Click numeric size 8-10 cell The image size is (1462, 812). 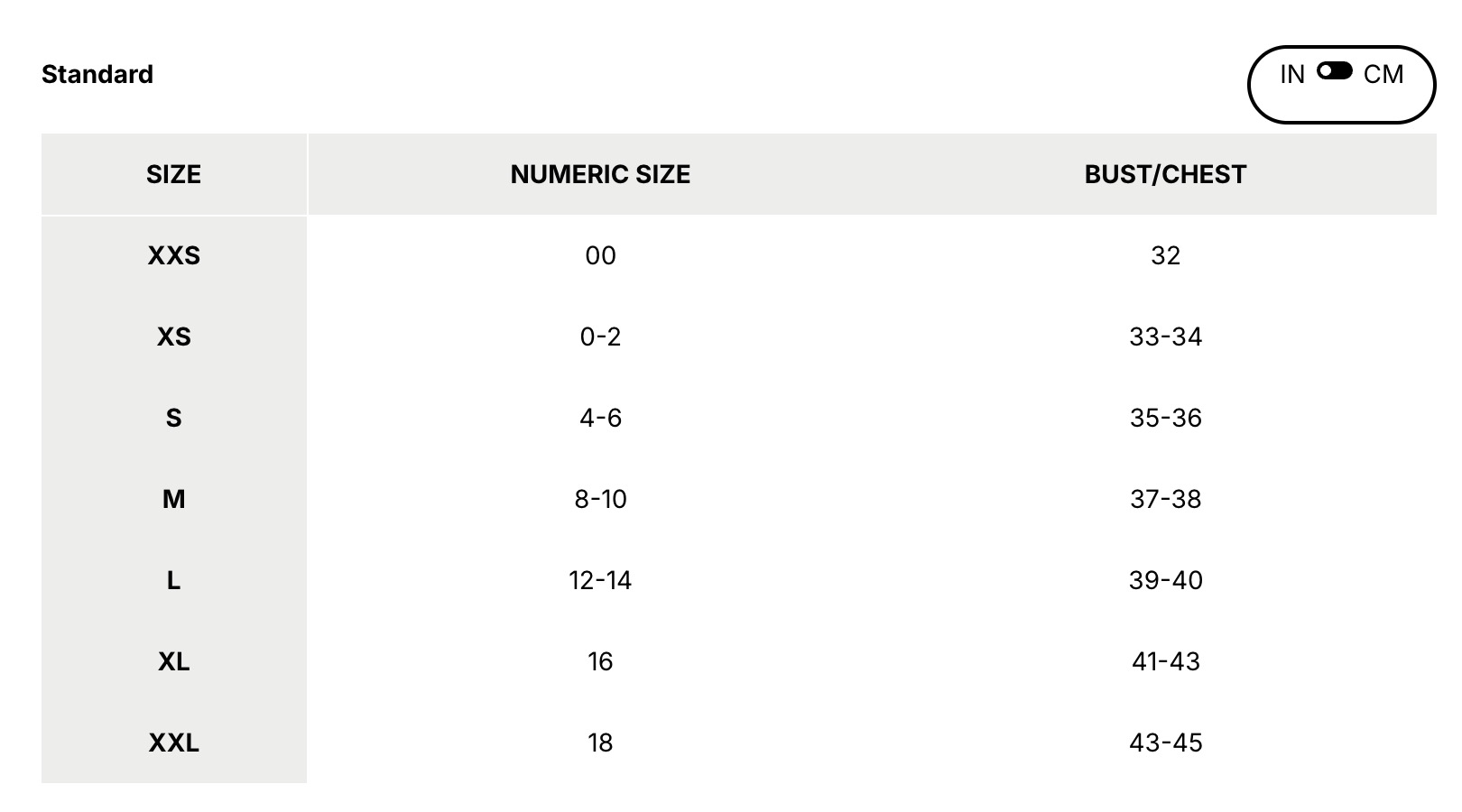(600, 499)
